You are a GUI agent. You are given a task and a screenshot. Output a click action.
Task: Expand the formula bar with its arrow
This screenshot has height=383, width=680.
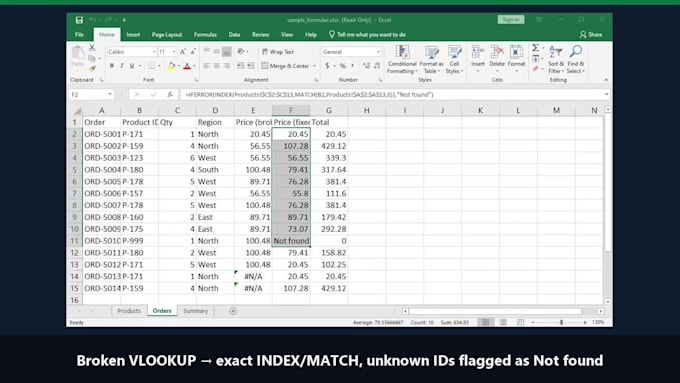[x=606, y=95]
